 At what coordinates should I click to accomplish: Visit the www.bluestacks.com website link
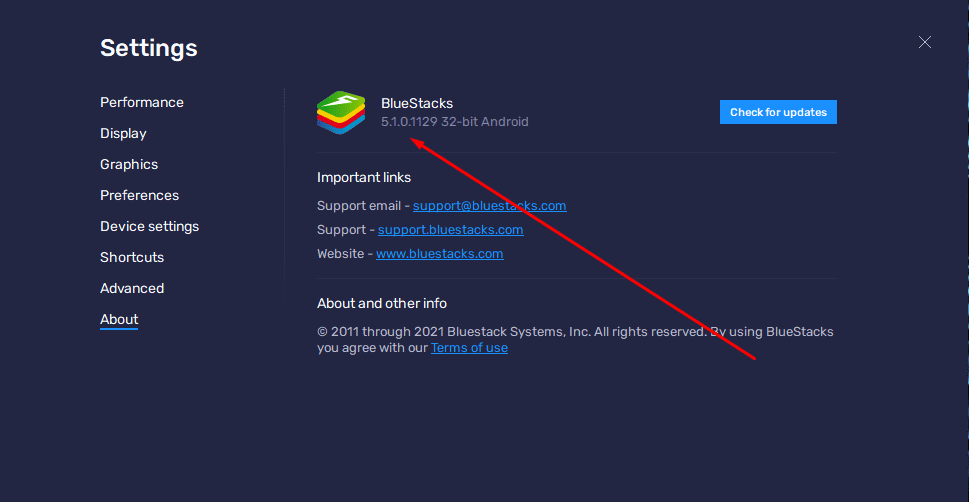[439, 254]
